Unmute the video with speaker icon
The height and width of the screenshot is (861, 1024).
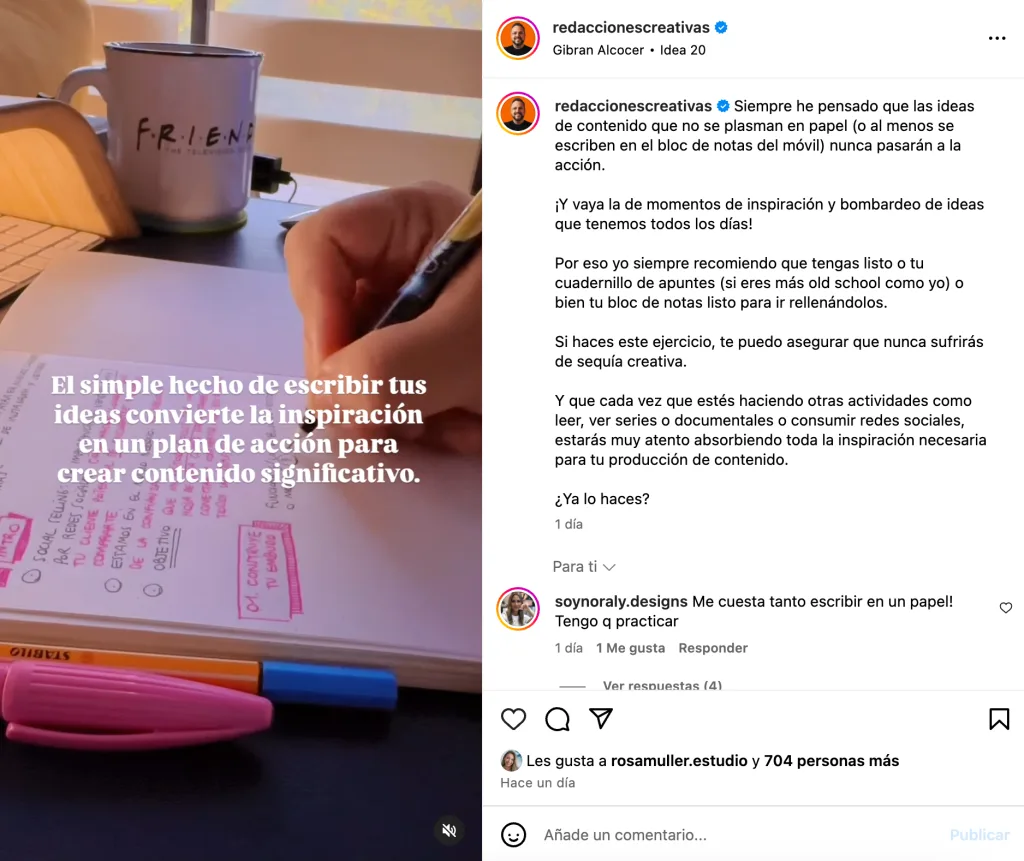click(x=449, y=830)
